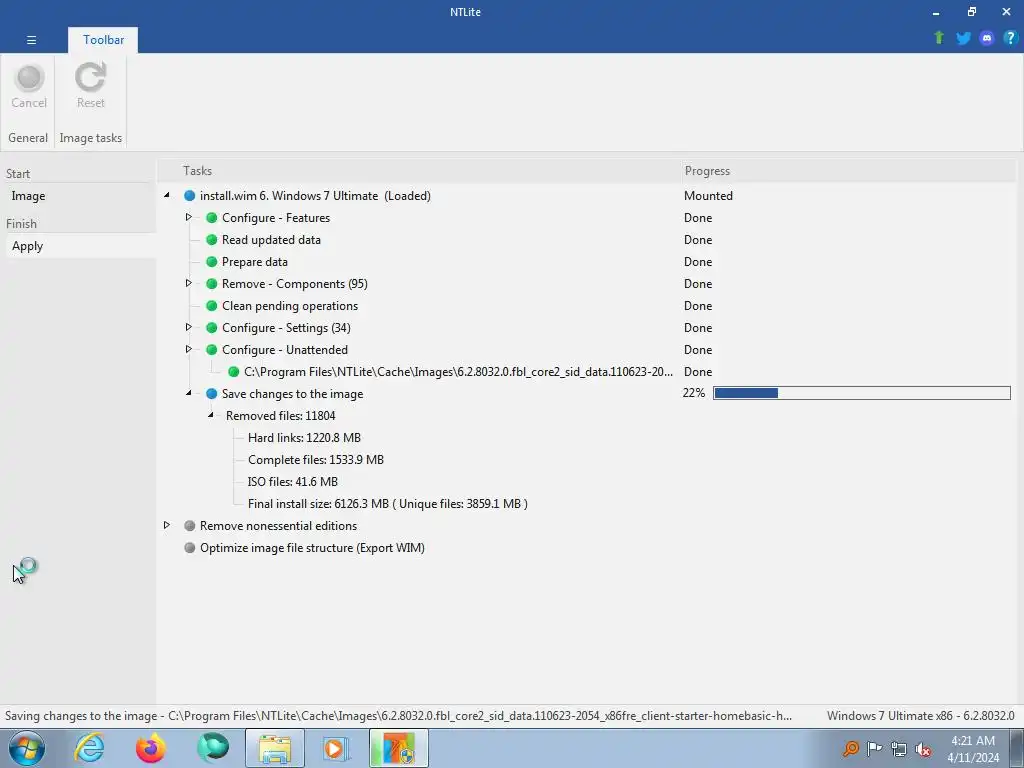Expand the Configure - Settings (34) task

[x=189, y=327]
